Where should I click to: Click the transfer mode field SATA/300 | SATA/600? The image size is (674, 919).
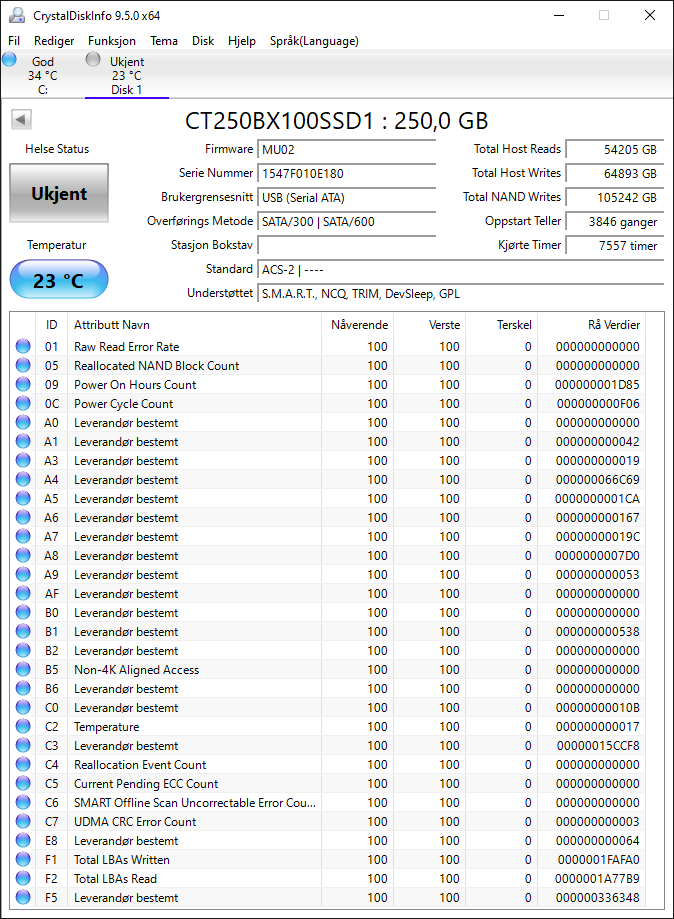[x=346, y=222]
